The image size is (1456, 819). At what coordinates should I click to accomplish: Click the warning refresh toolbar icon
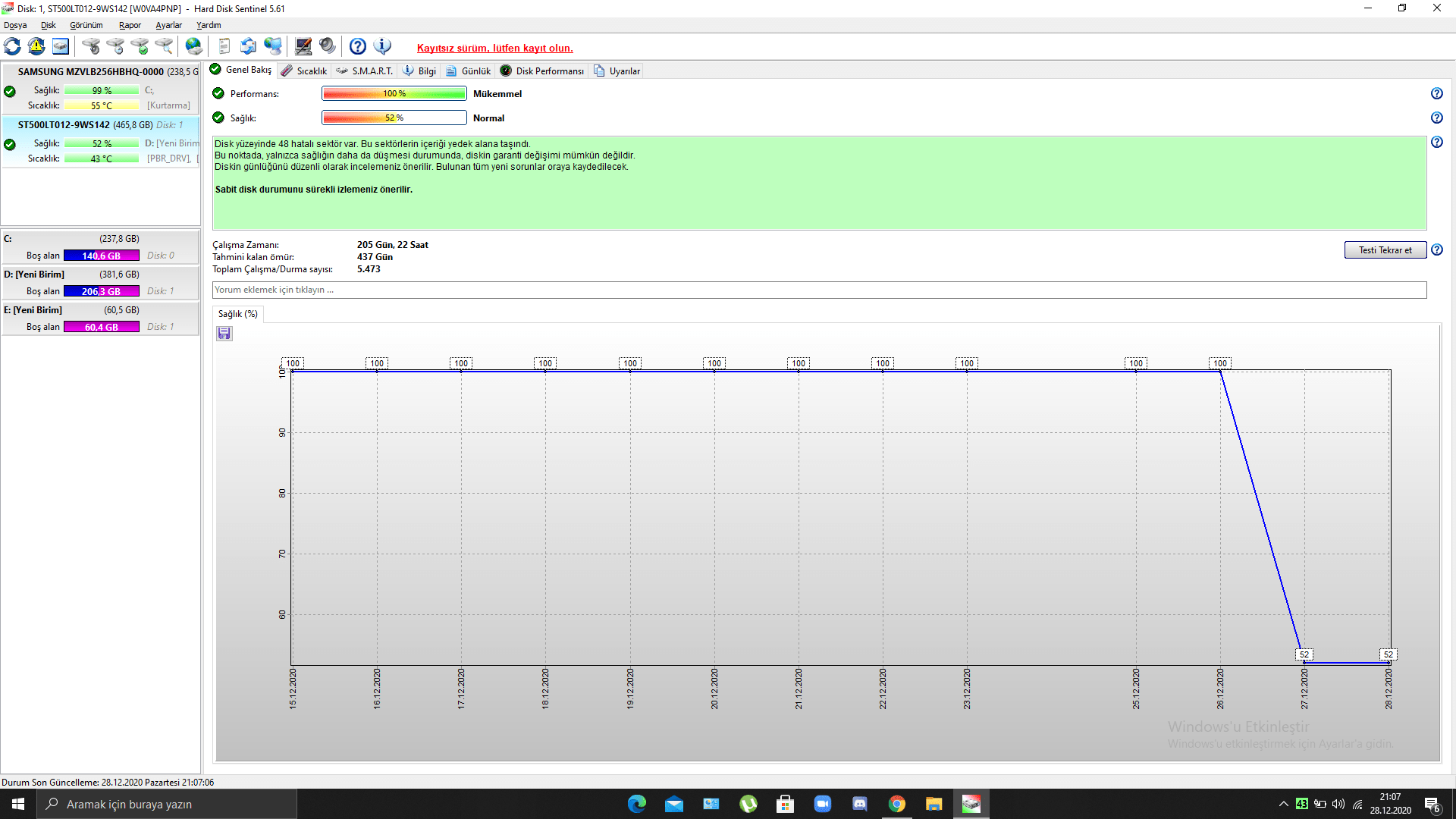point(36,46)
